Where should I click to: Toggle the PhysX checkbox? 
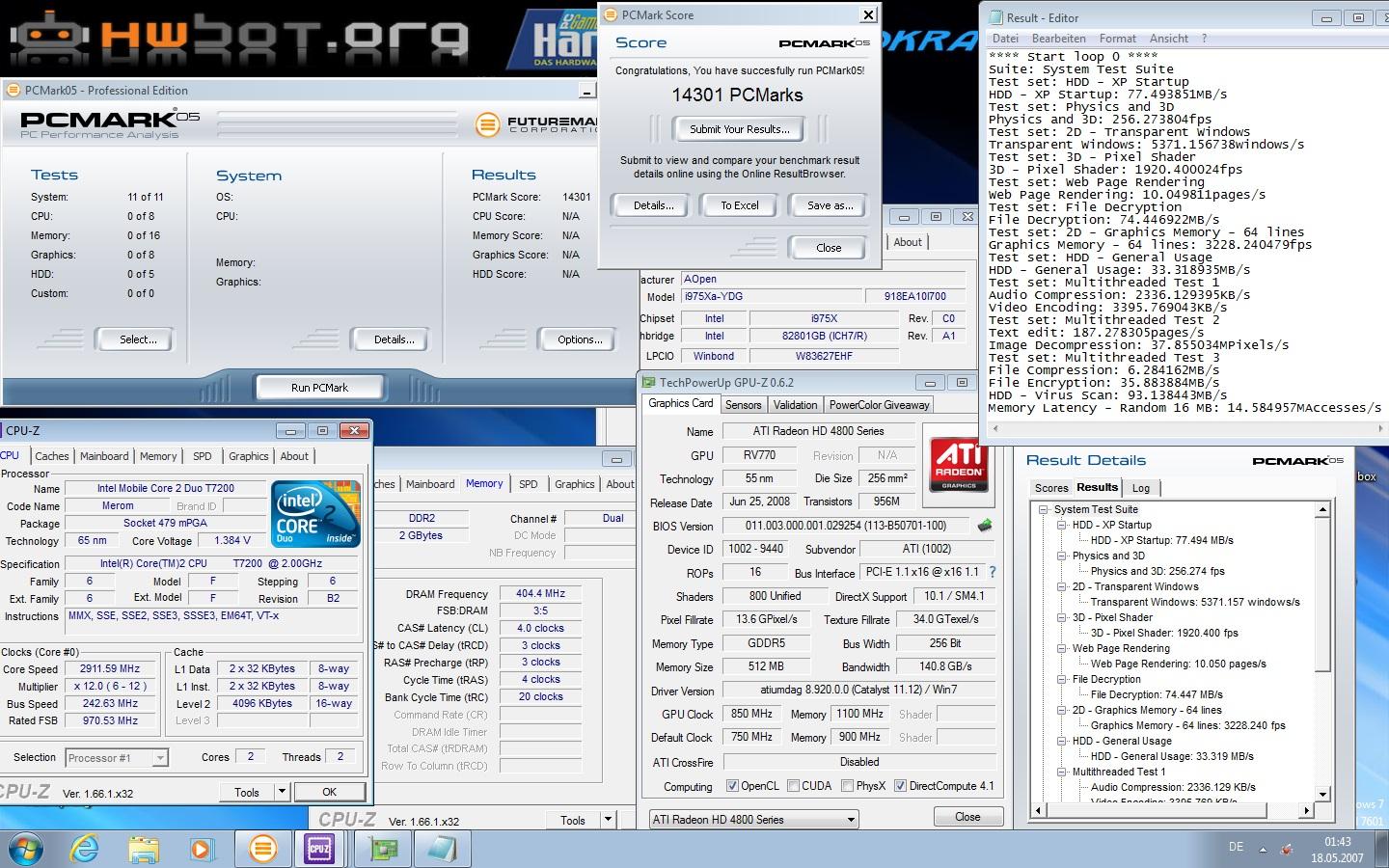click(847, 786)
